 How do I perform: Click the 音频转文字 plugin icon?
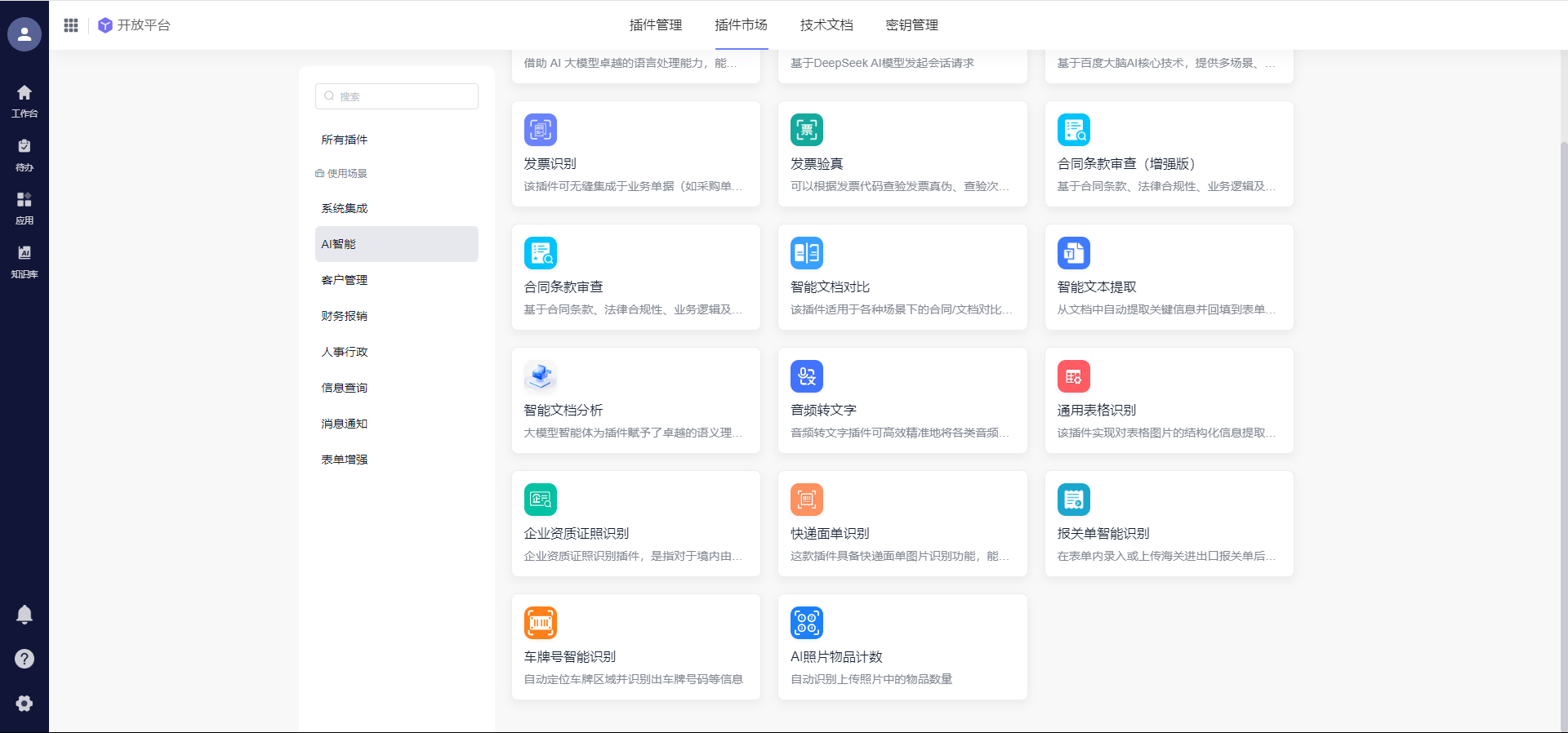click(x=806, y=376)
